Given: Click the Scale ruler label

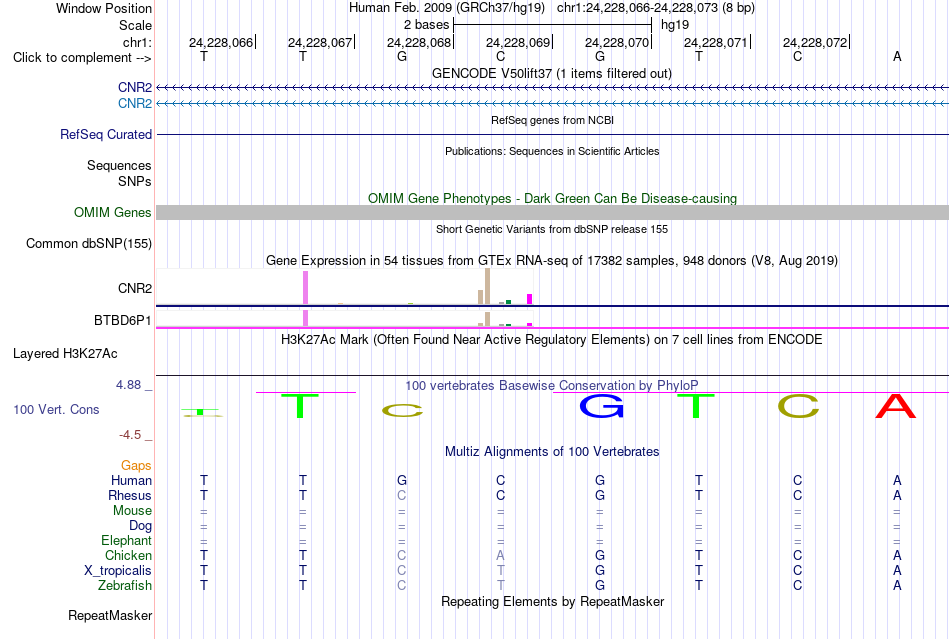Looking at the screenshot, I should (x=135, y=25).
